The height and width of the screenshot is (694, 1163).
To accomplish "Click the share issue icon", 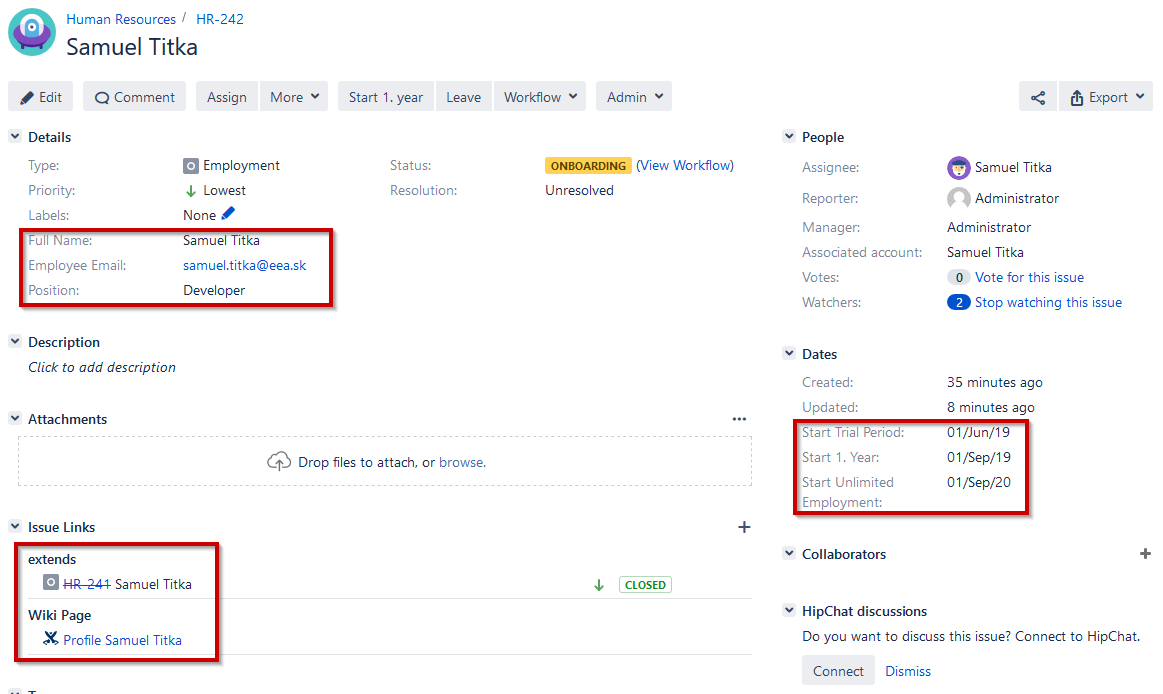I will click(1038, 97).
